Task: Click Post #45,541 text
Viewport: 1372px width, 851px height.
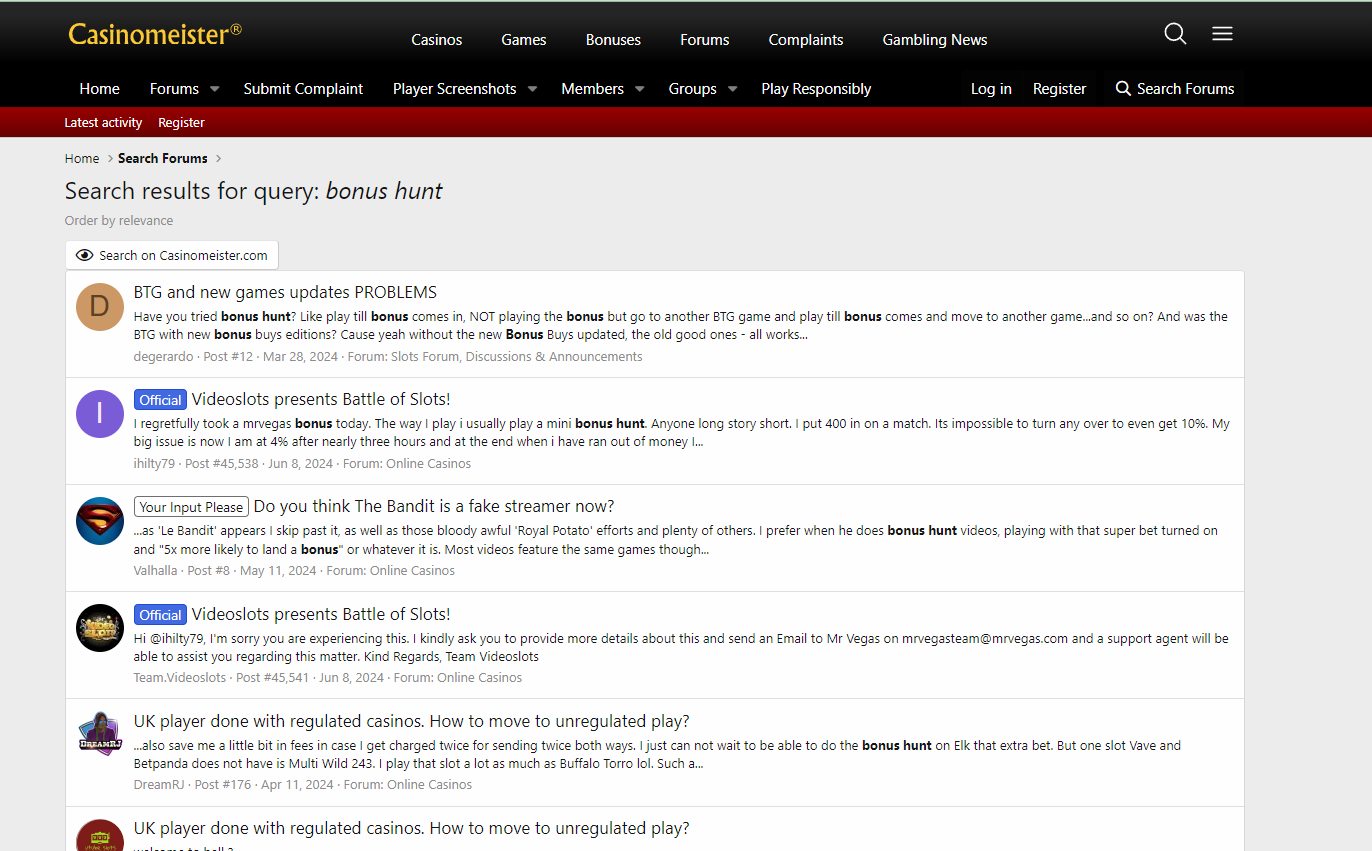Action: [x=273, y=677]
